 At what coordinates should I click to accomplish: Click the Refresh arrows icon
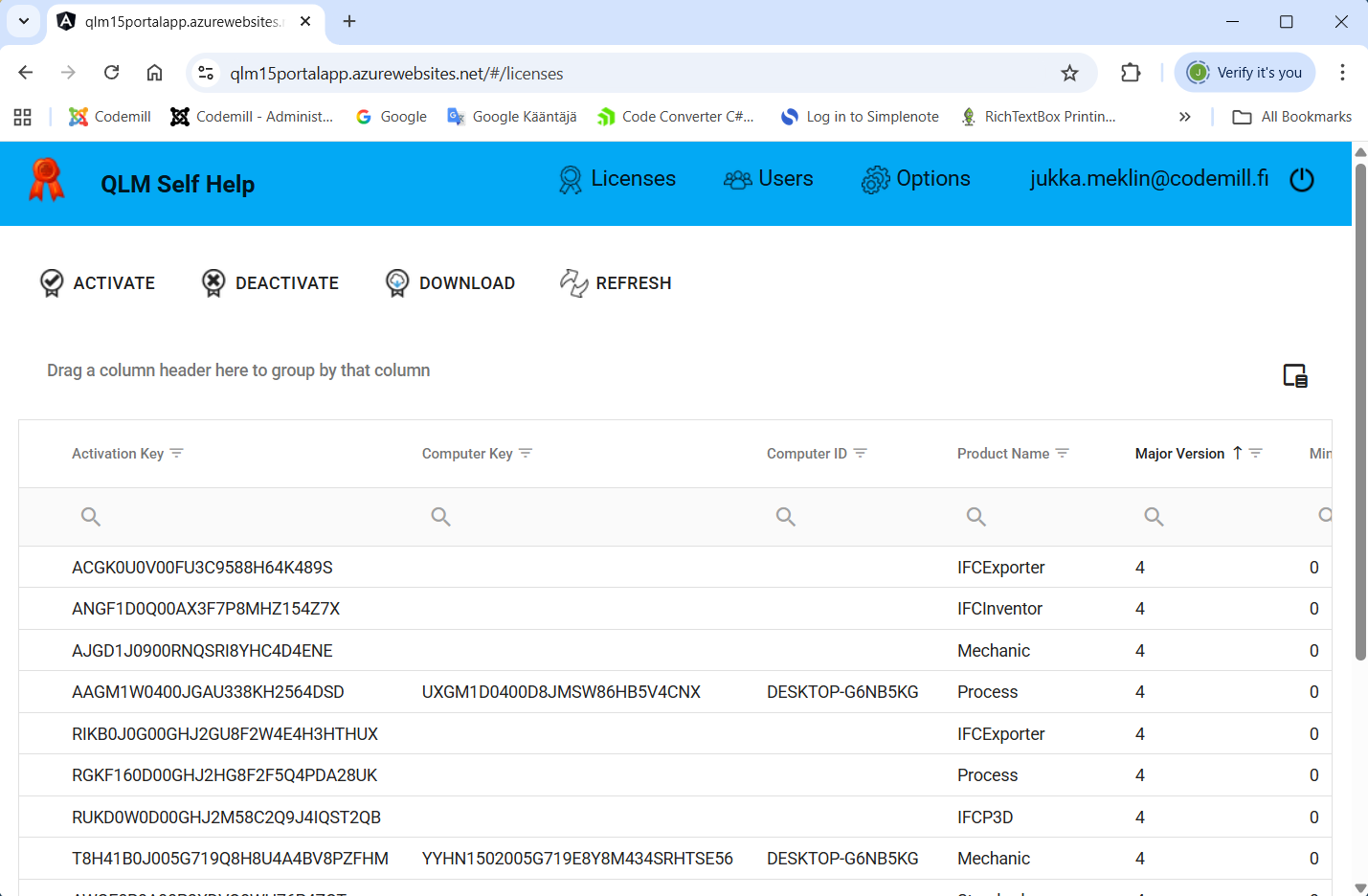pyautogui.click(x=573, y=282)
